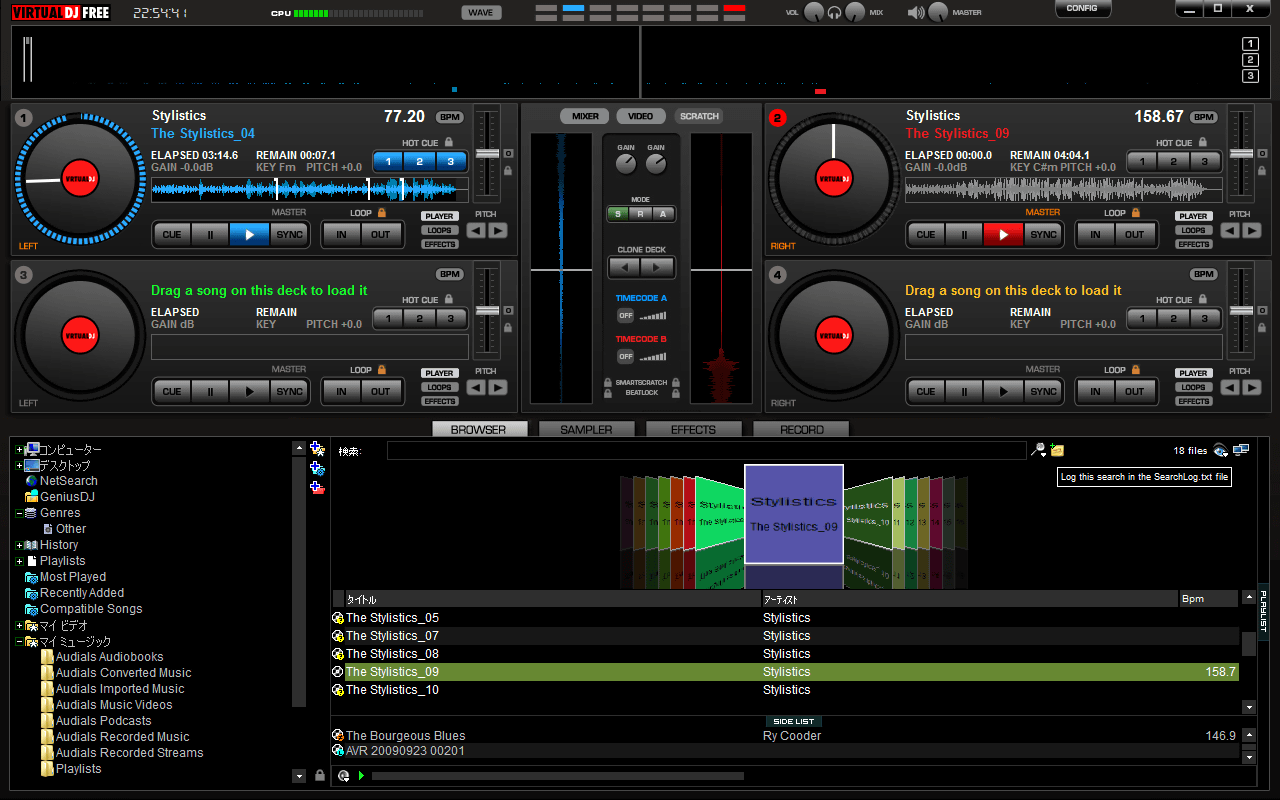This screenshot has height=800, width=1280.
Task: Click the lock icon below folder tree
Action: click(320, 775)
